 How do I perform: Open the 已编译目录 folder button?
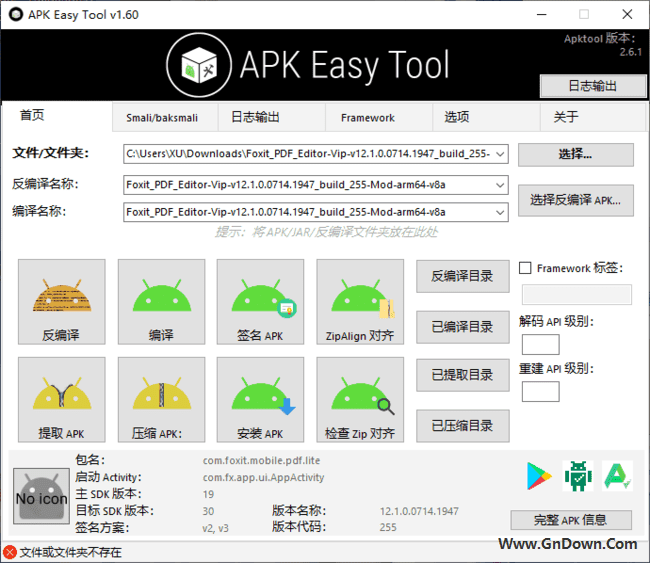tap(463, 327)
